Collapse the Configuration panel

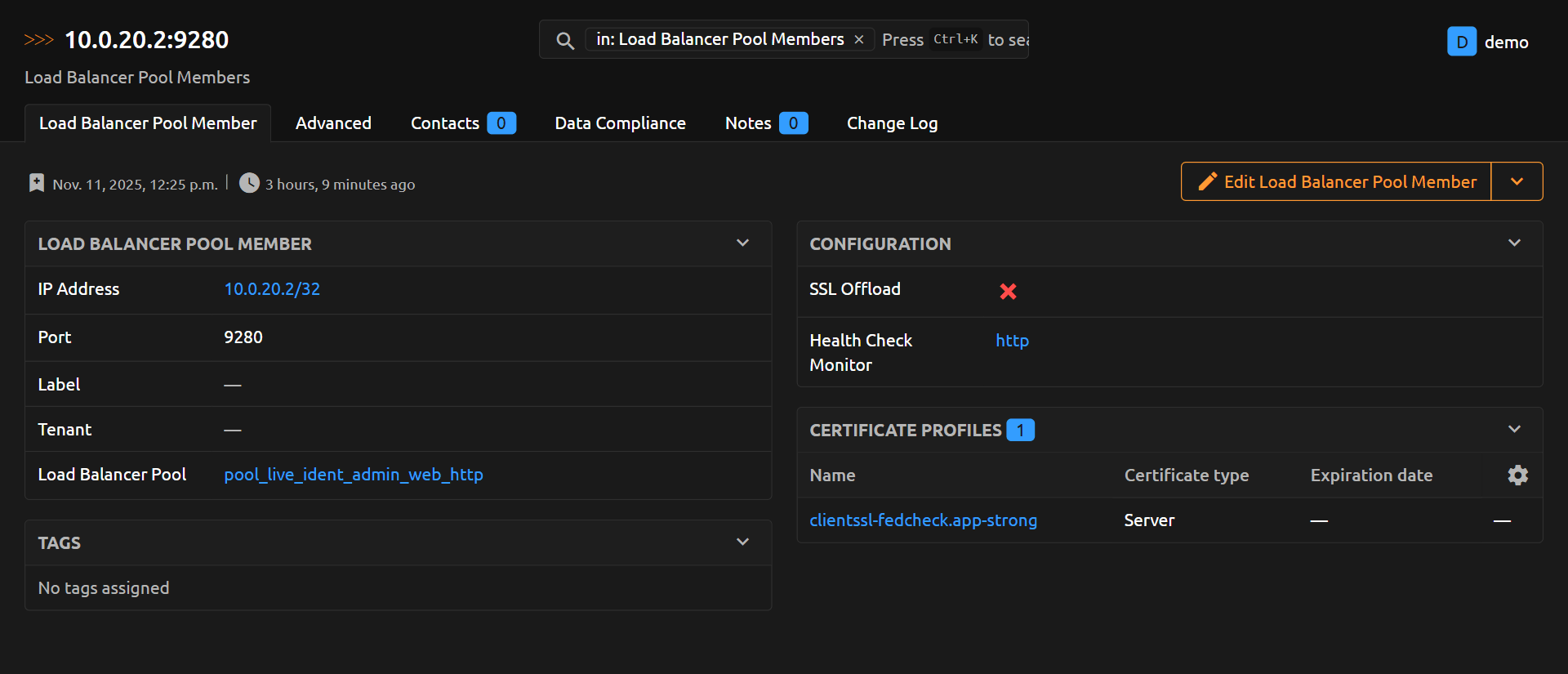pyautogui.click(x=1514, y=243)
